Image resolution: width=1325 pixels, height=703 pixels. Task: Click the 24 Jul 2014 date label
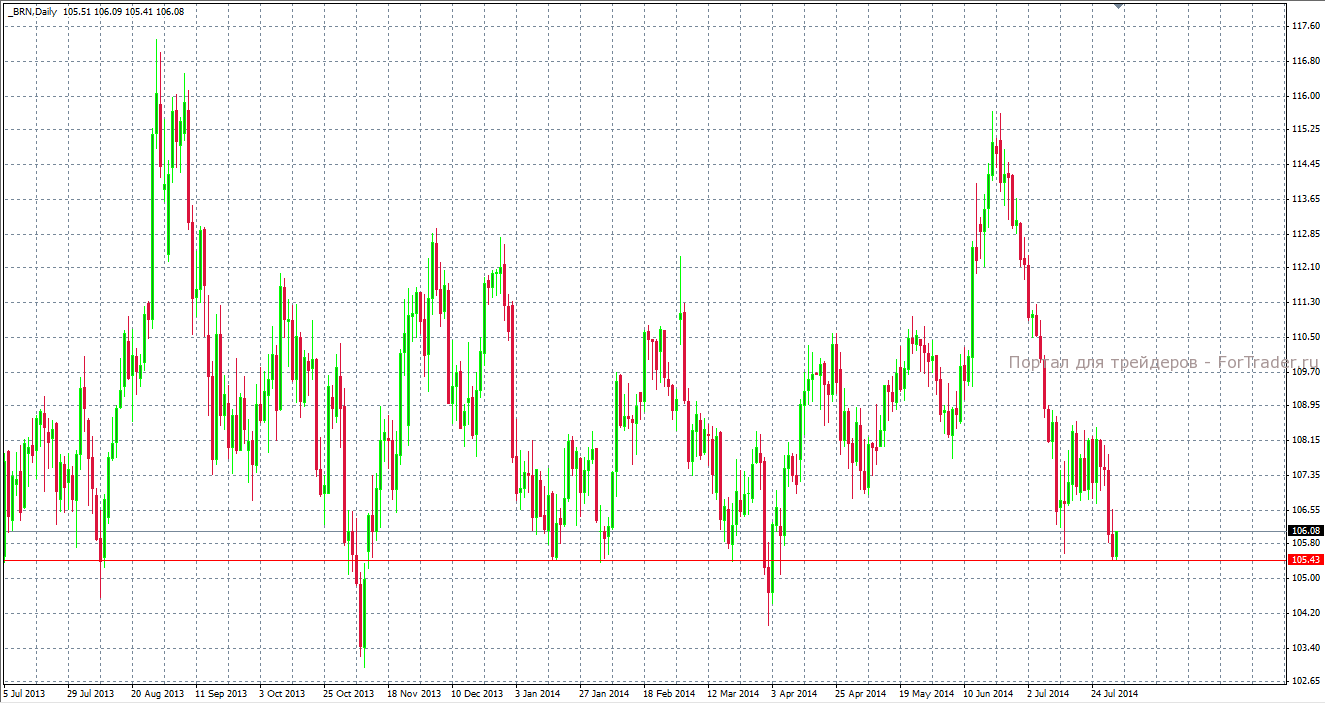tap(1115, 693)
